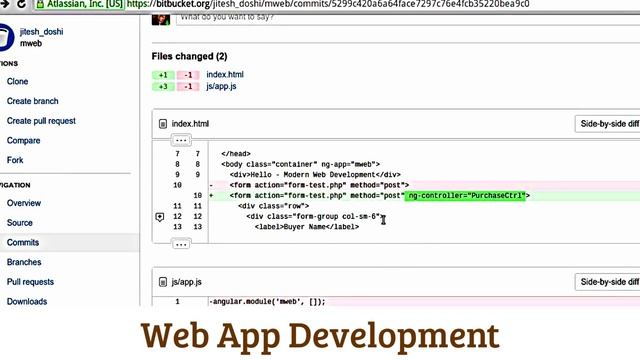Open Side-by-side diff for js/app.js
This screenshot has height=360, width=640.
[x=608, y=282]
